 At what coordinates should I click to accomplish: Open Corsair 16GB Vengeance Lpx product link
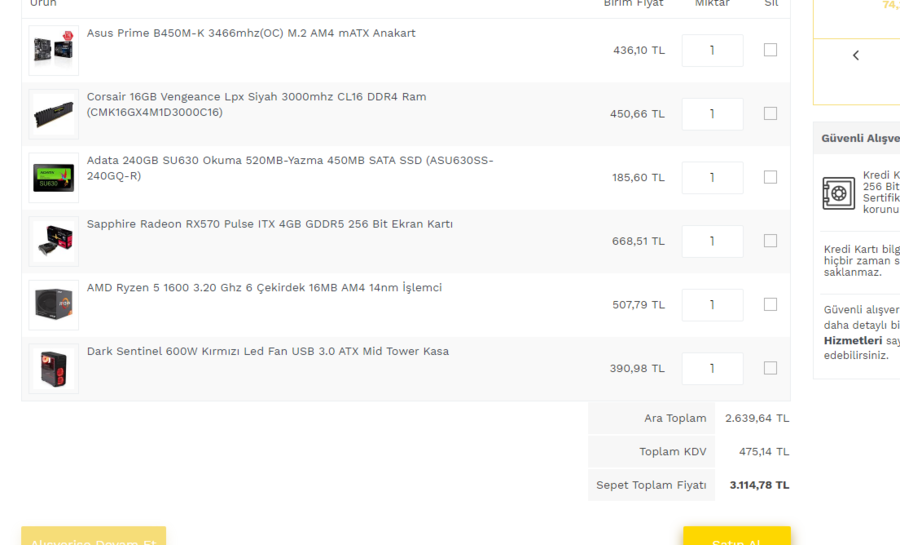pyautogui.click(x=257, y=104)
